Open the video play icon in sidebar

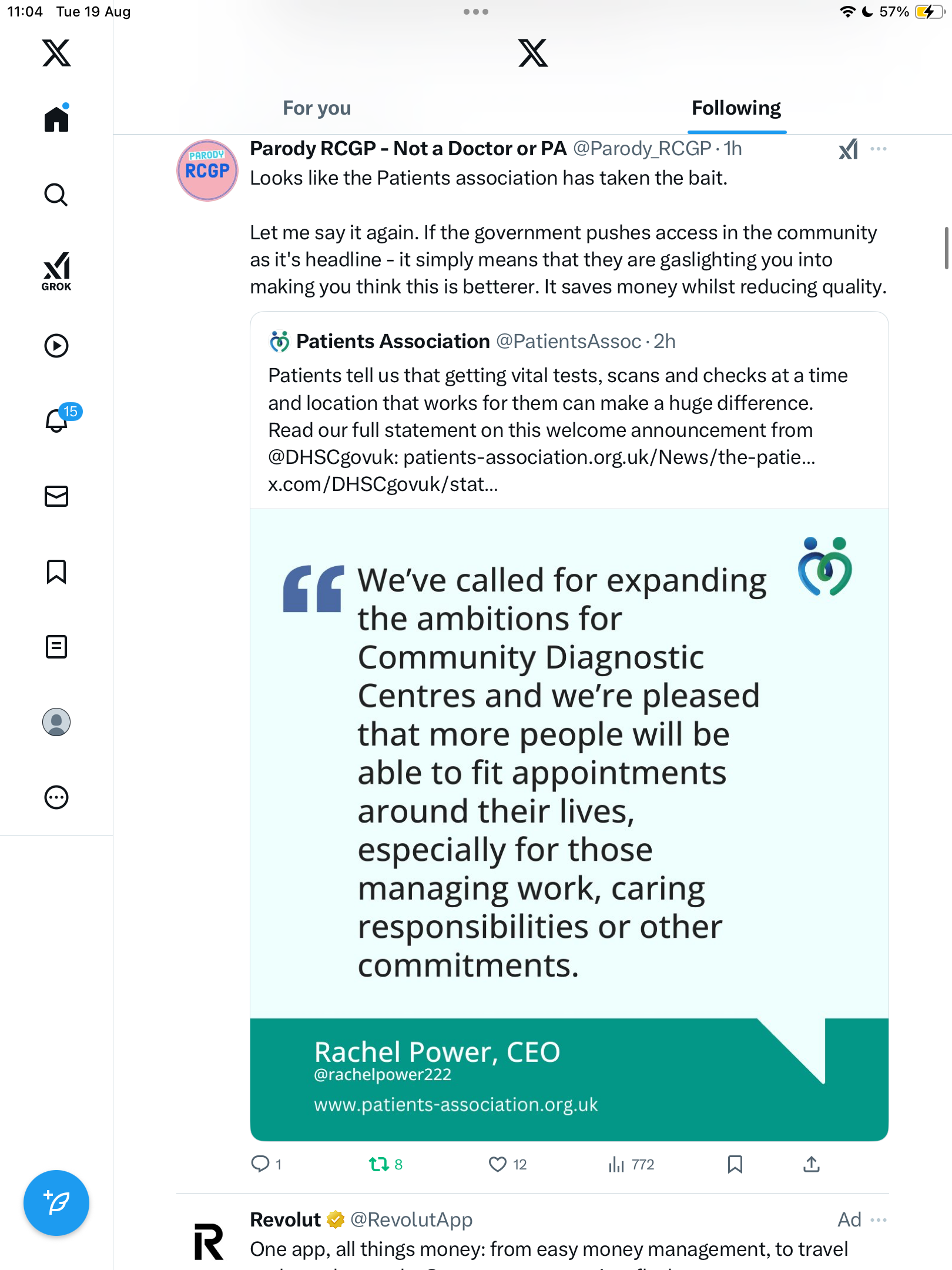56,346
